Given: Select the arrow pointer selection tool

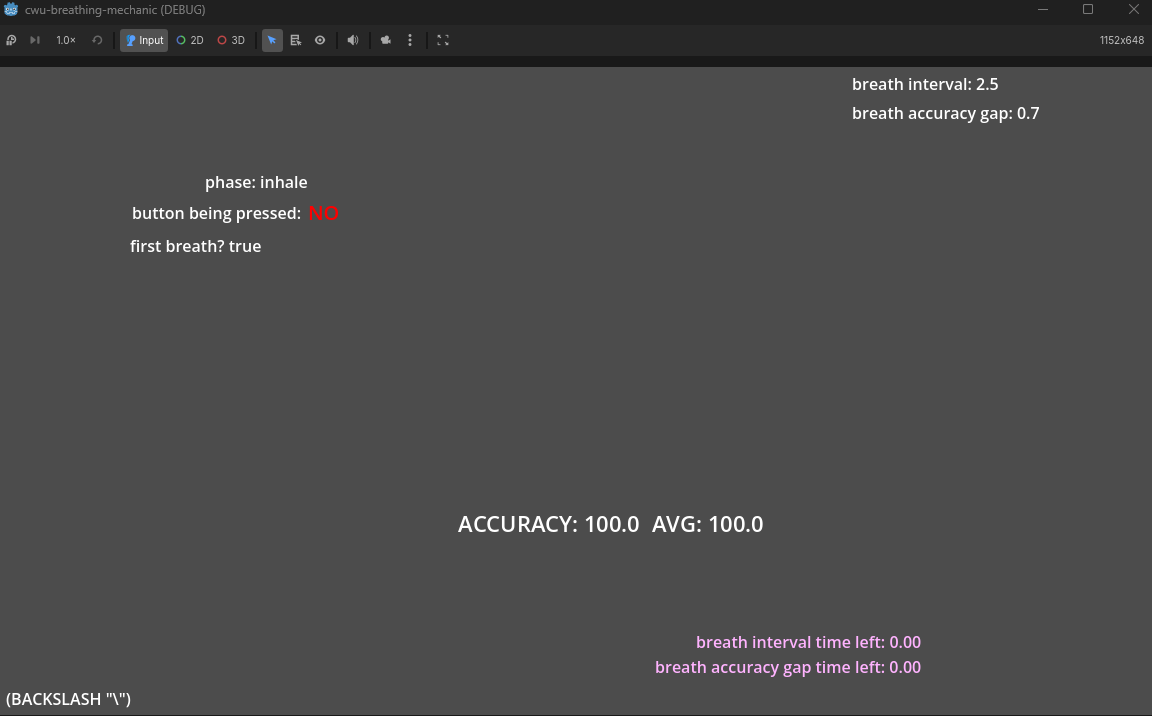Looking at the screenshot, I should (272, 40).
